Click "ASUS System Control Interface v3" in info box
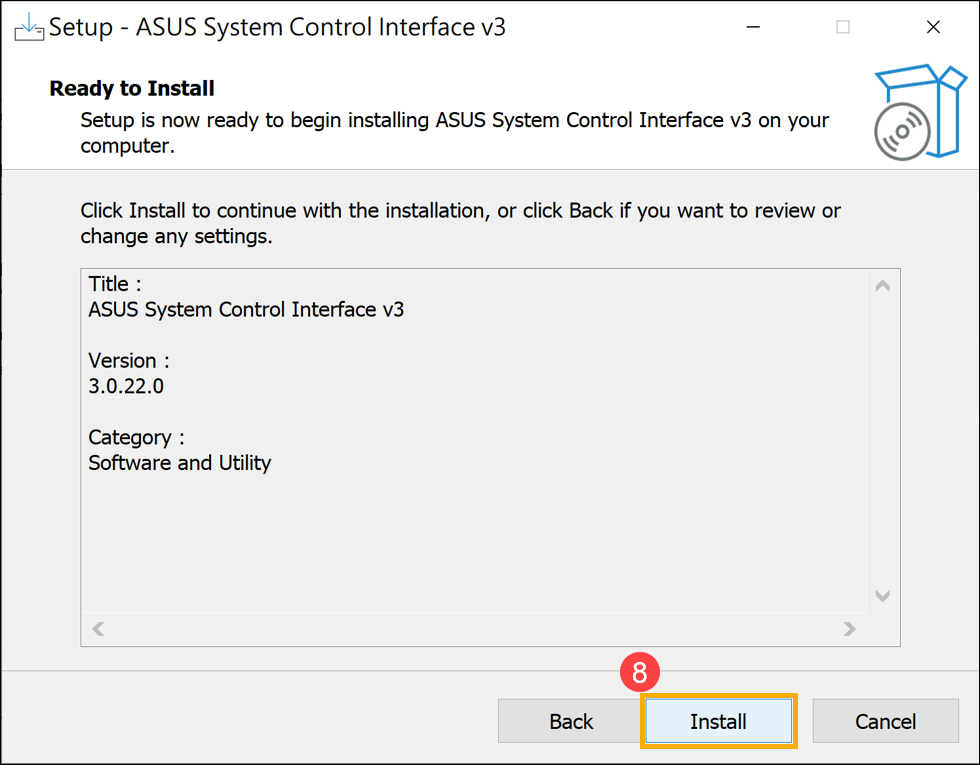The height and width of the screenshot is (765, 980). pos(246,309)
